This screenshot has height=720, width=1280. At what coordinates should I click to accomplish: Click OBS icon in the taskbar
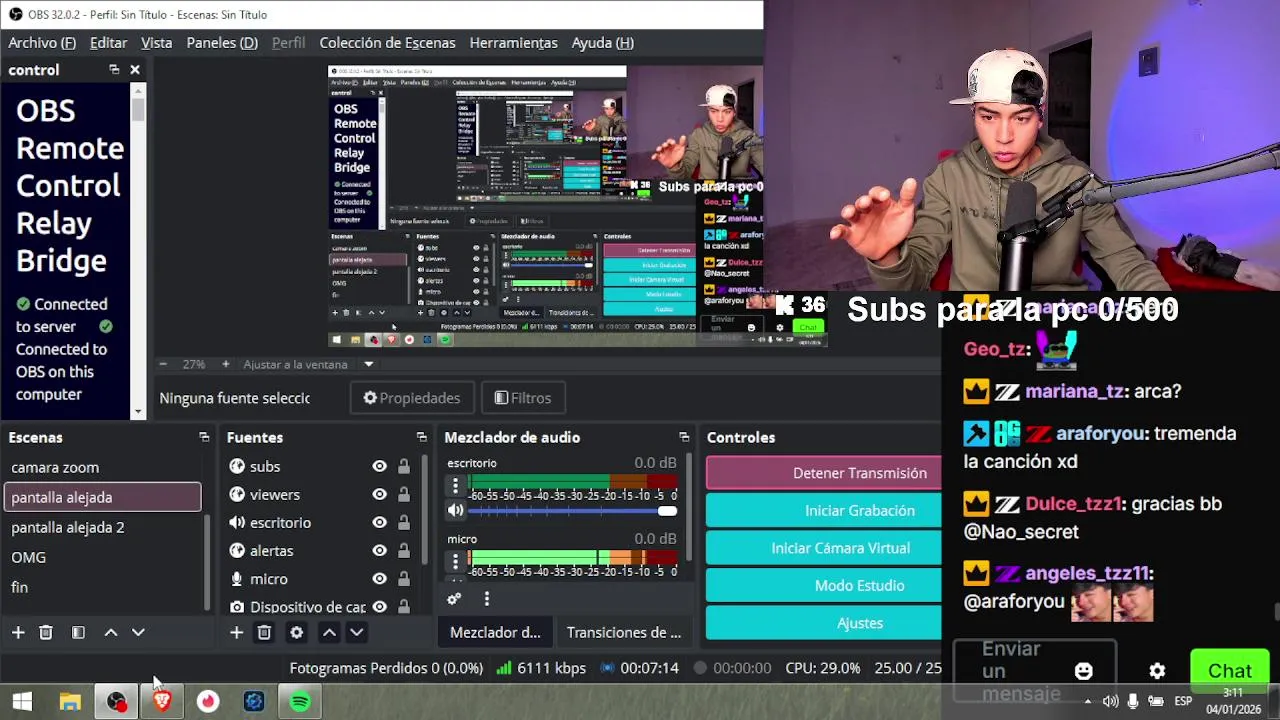click(117, 702)
